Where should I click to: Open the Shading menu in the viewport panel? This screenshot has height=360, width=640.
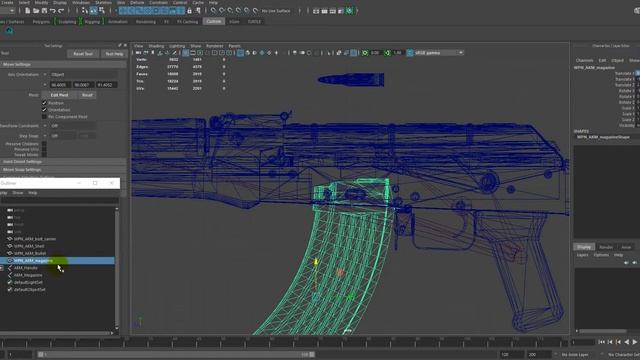pos(156,46)
